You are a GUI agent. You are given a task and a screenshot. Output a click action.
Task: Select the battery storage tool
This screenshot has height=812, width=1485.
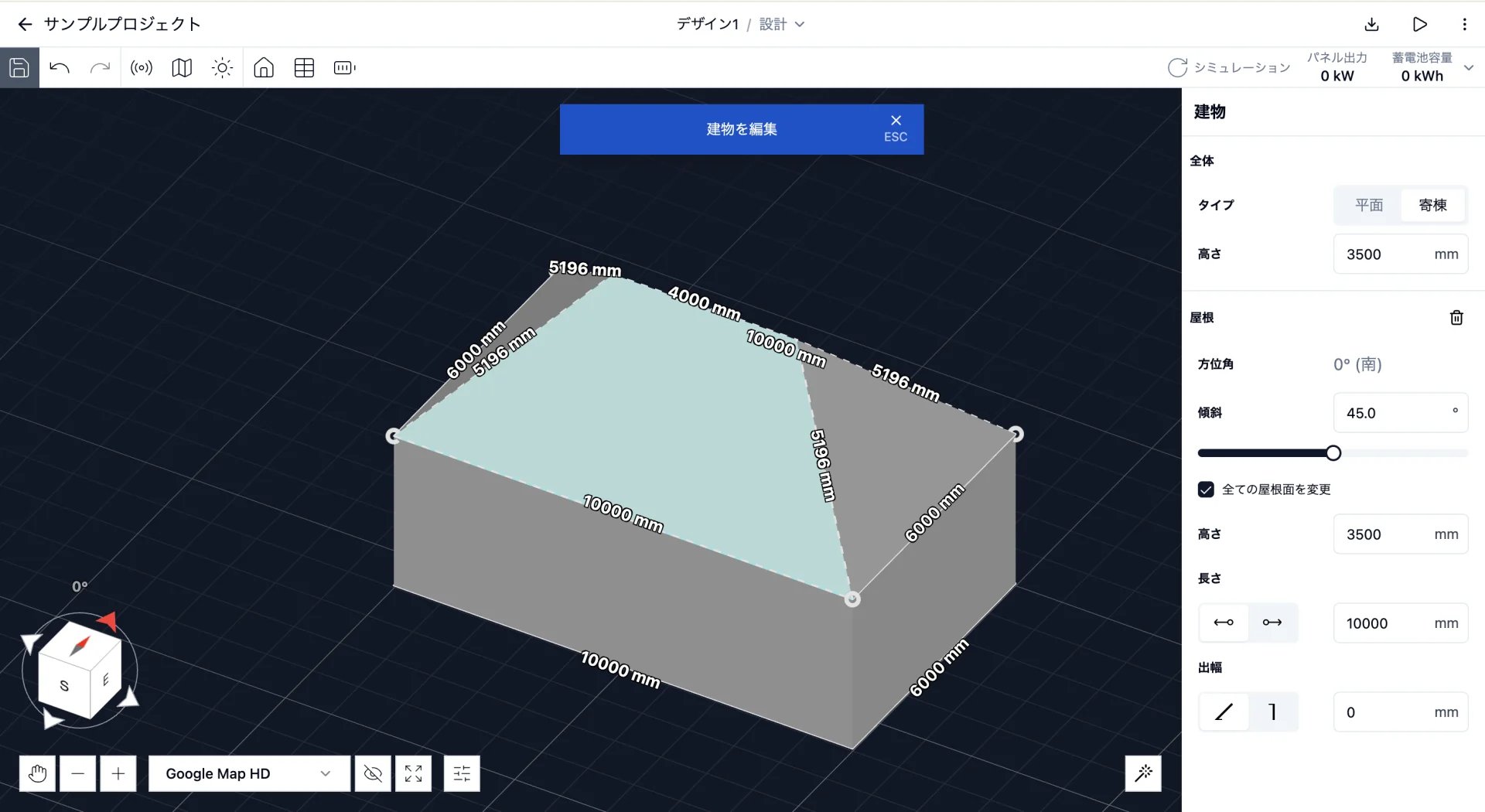pos(344,67)
